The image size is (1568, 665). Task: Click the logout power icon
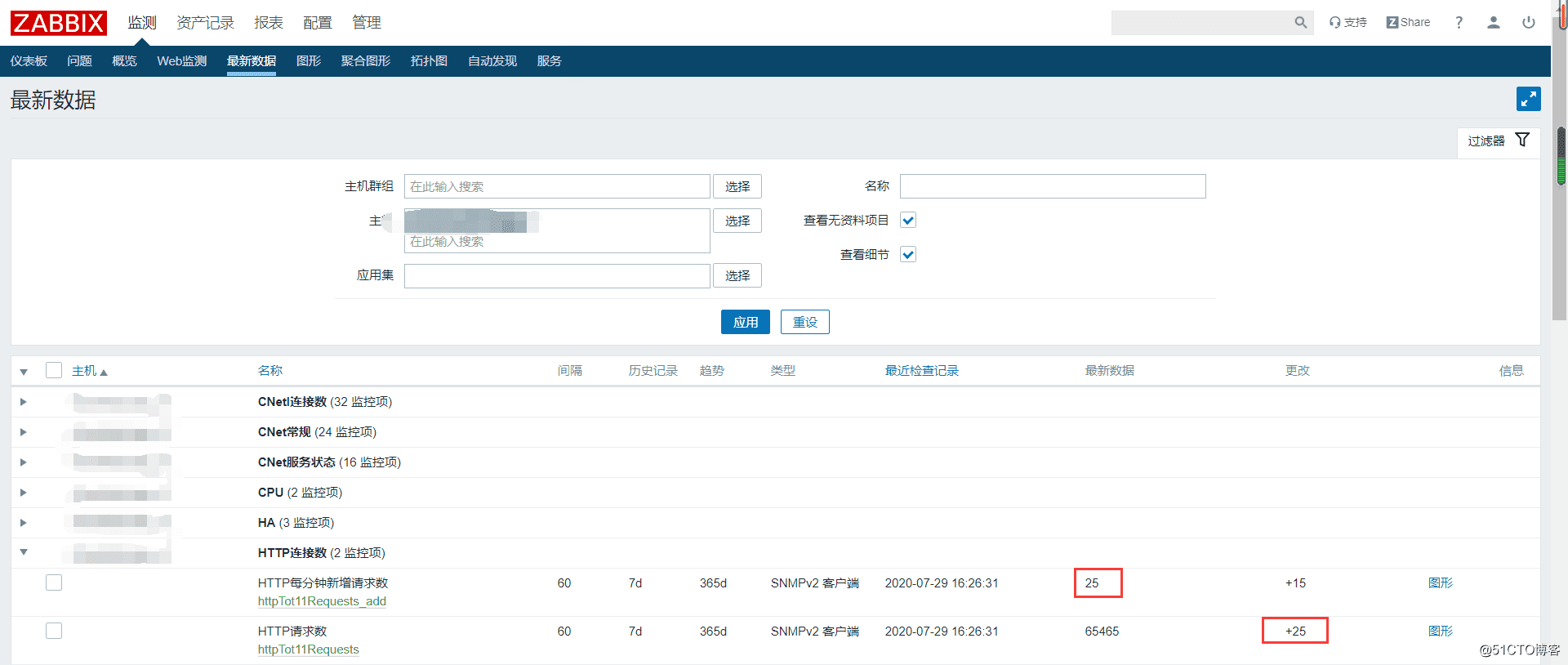(x=1528, y=23)
